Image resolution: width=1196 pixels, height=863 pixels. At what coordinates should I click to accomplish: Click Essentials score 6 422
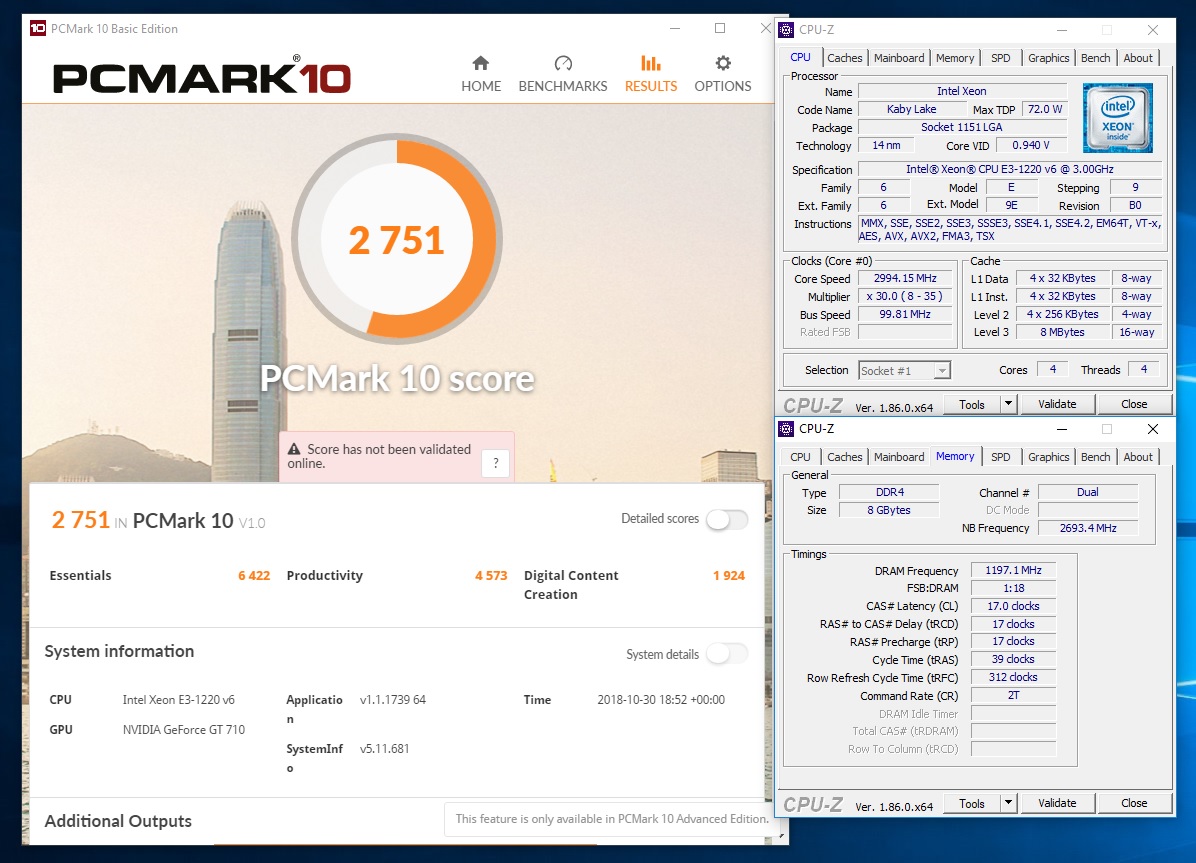[x=254, y=575]
